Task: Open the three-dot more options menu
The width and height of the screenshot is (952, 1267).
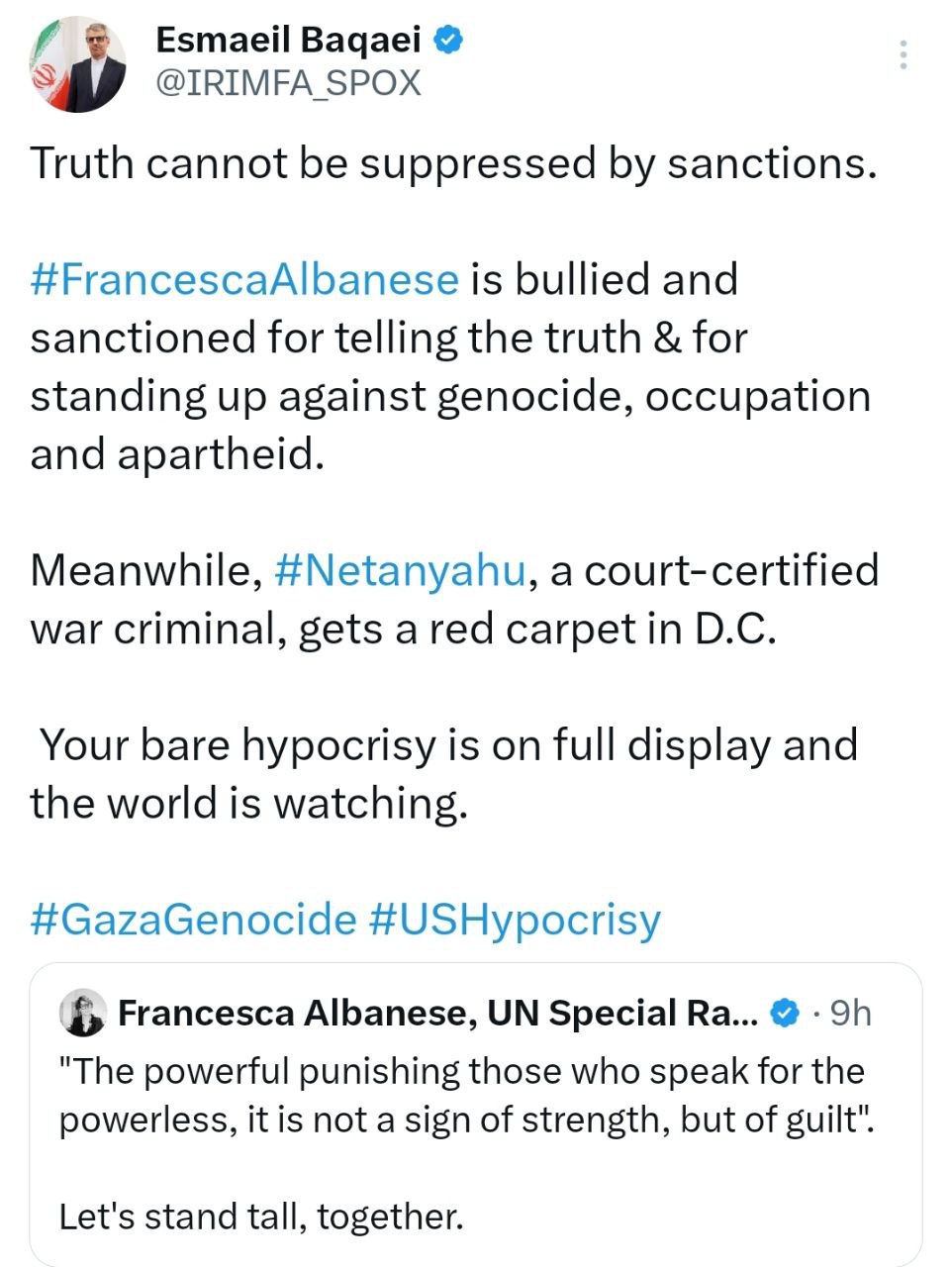Action: 903,54
